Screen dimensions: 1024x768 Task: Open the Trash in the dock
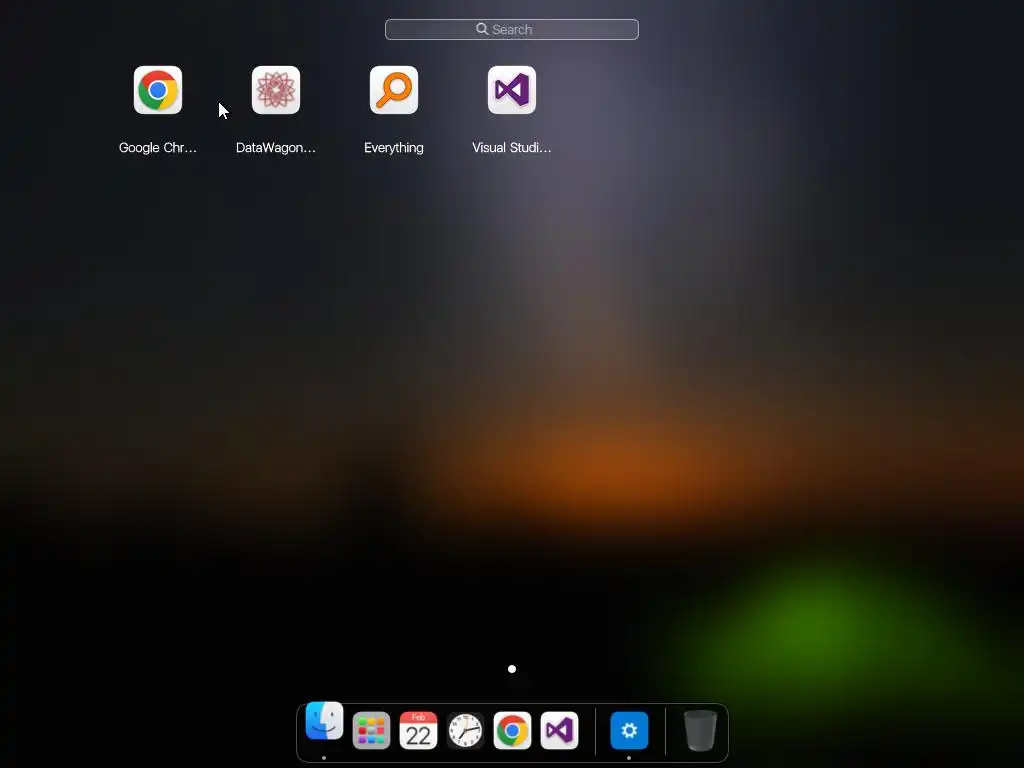700,730
